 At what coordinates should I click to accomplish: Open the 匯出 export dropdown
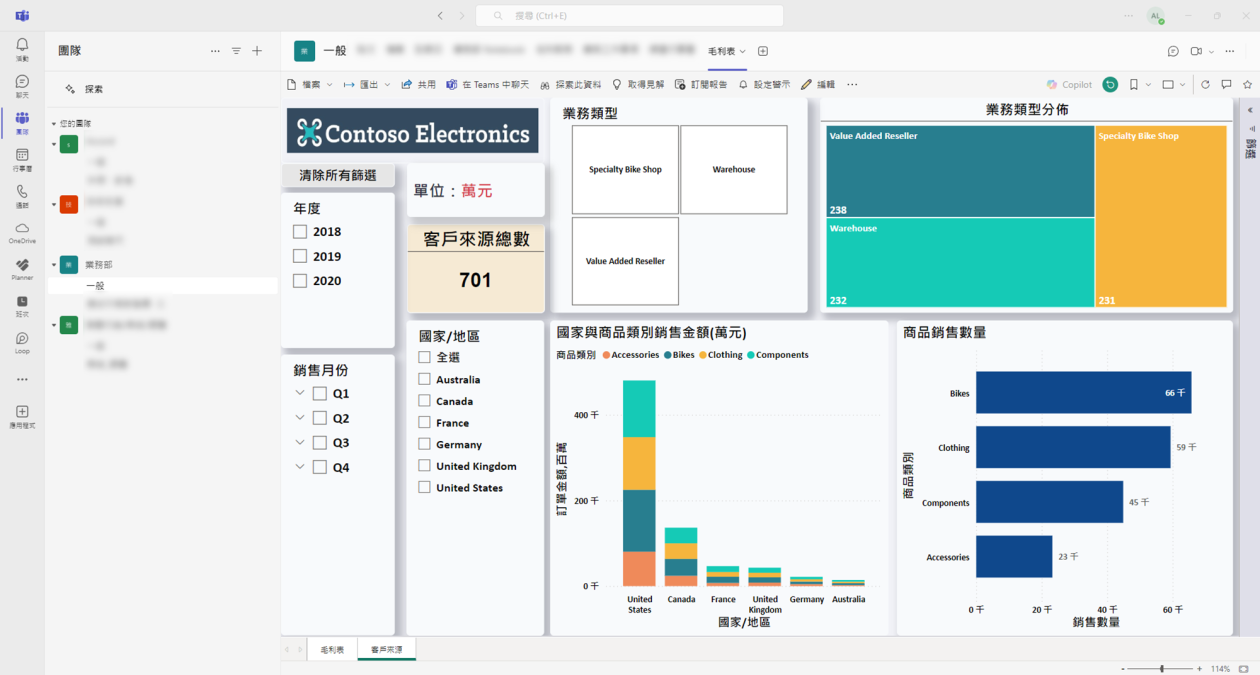click(367, 85)
